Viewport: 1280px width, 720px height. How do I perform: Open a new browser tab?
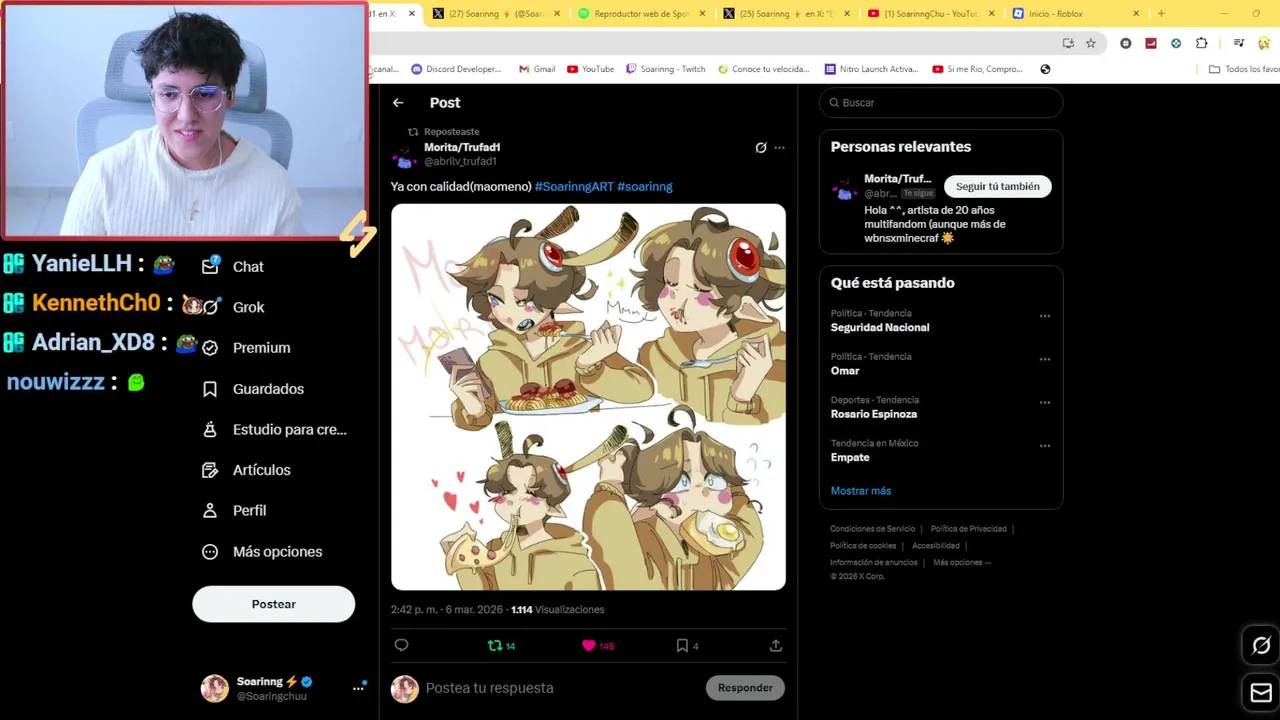[x=1161, y=14]
